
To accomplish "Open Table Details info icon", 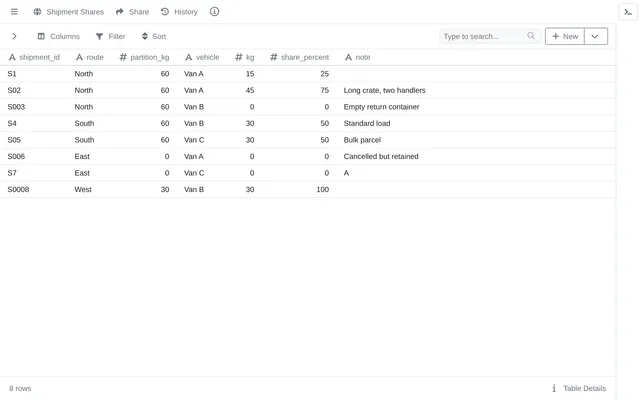I will (554, 388).
